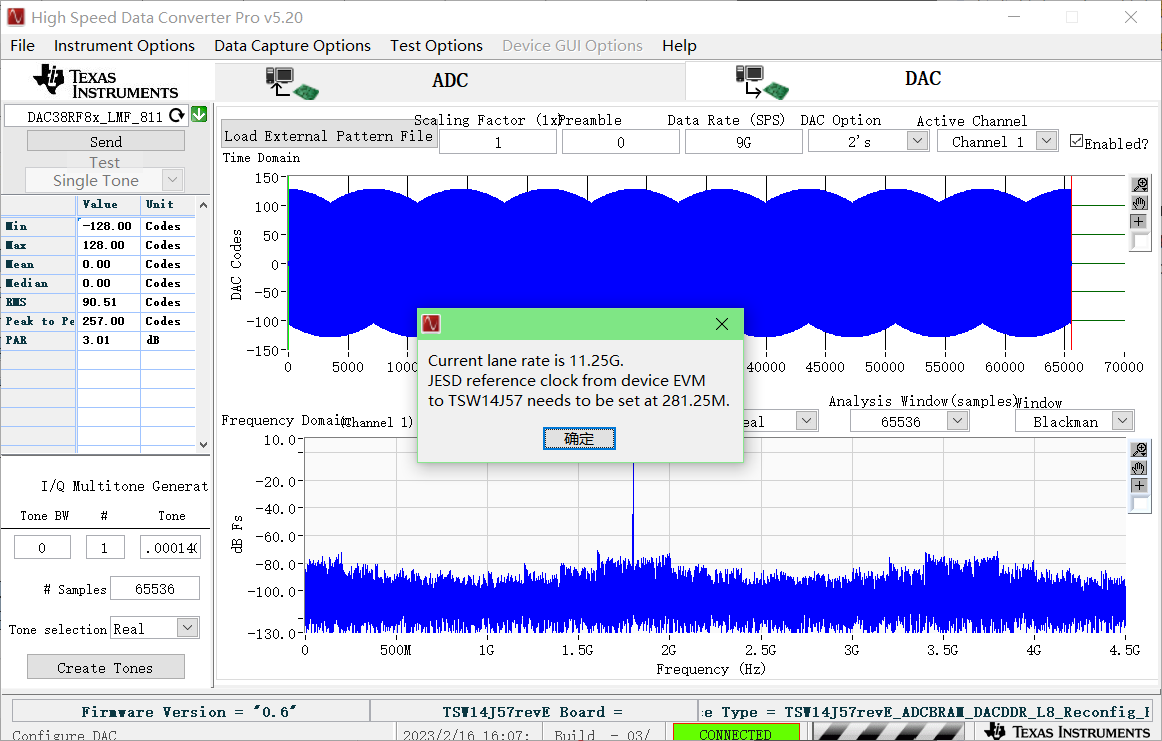The width and height of the screenshot is (1162, 741).
Task: Select the time domain pan hand tool
Action: coord(1140,203)
